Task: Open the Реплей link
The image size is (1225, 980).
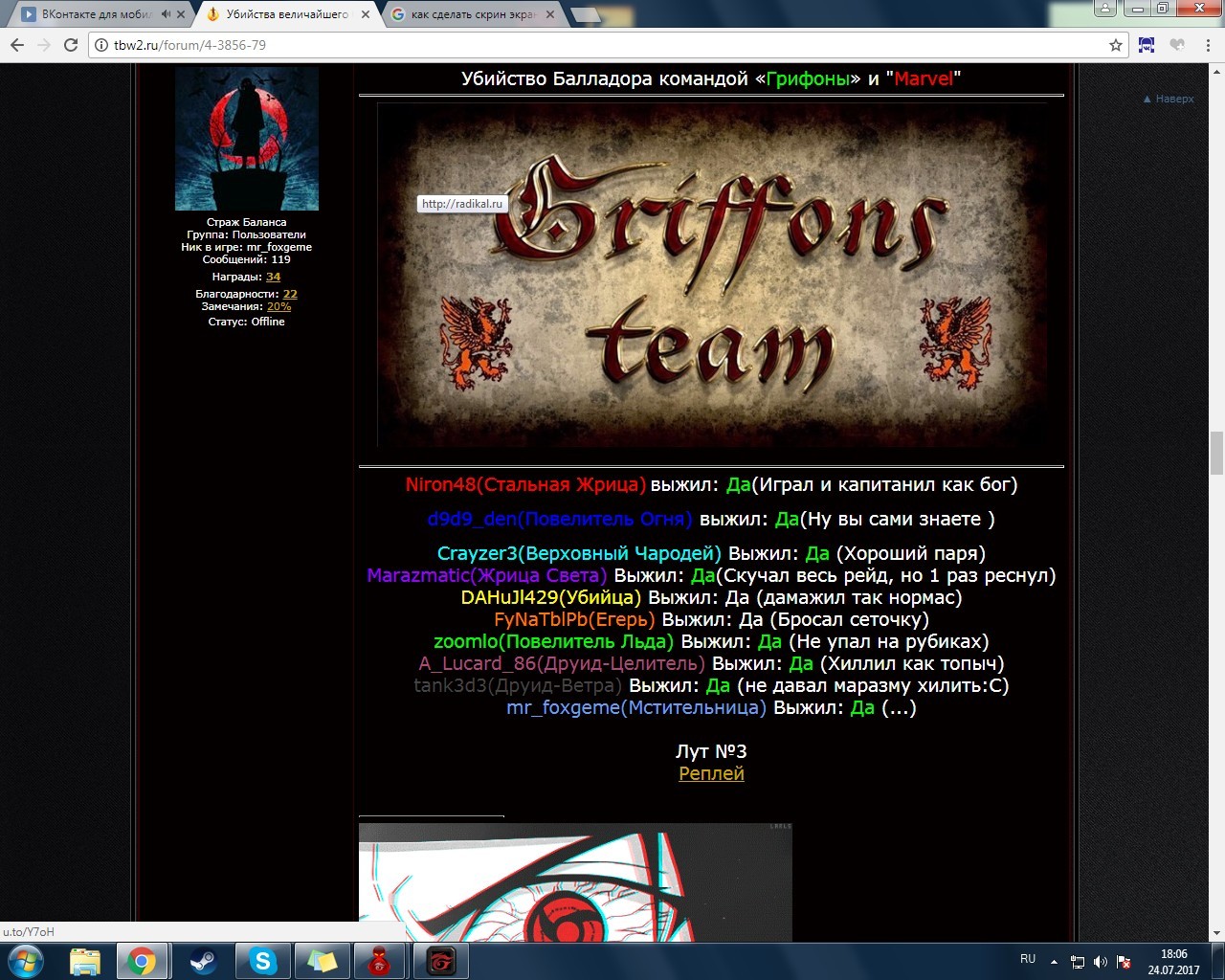Action: (711, 773)
